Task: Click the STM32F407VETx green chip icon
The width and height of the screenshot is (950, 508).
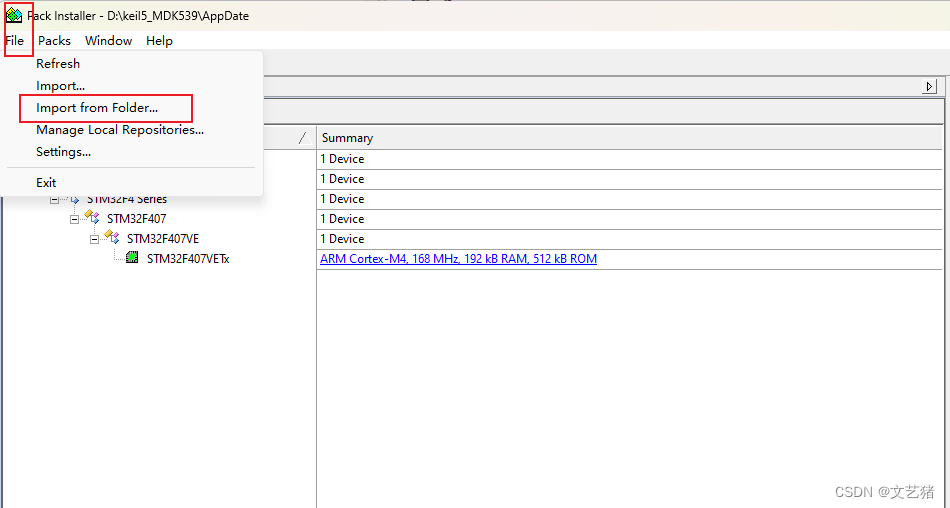Action: 132,258
